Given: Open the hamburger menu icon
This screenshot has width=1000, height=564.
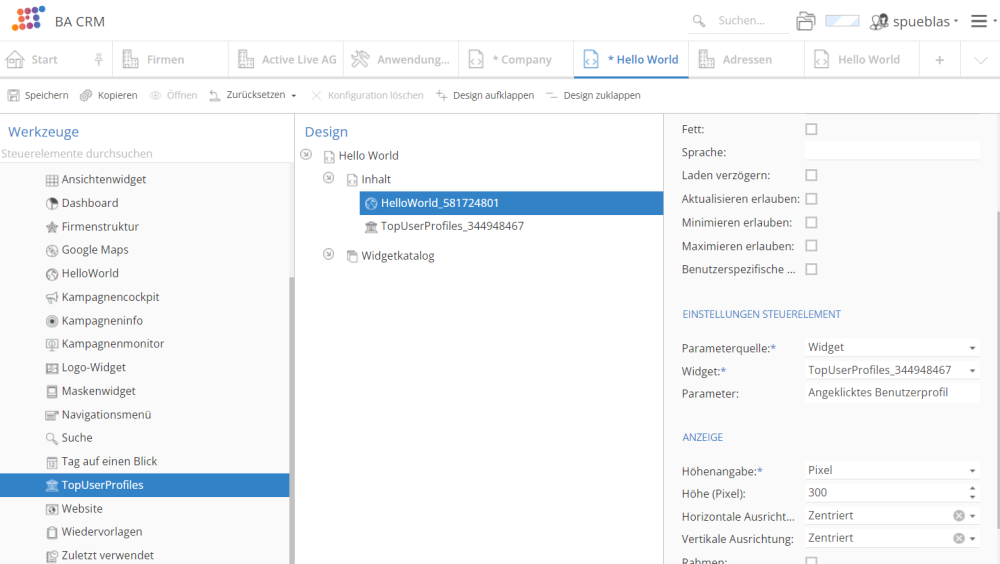Looking at the screenshot, I should (979, 21).
